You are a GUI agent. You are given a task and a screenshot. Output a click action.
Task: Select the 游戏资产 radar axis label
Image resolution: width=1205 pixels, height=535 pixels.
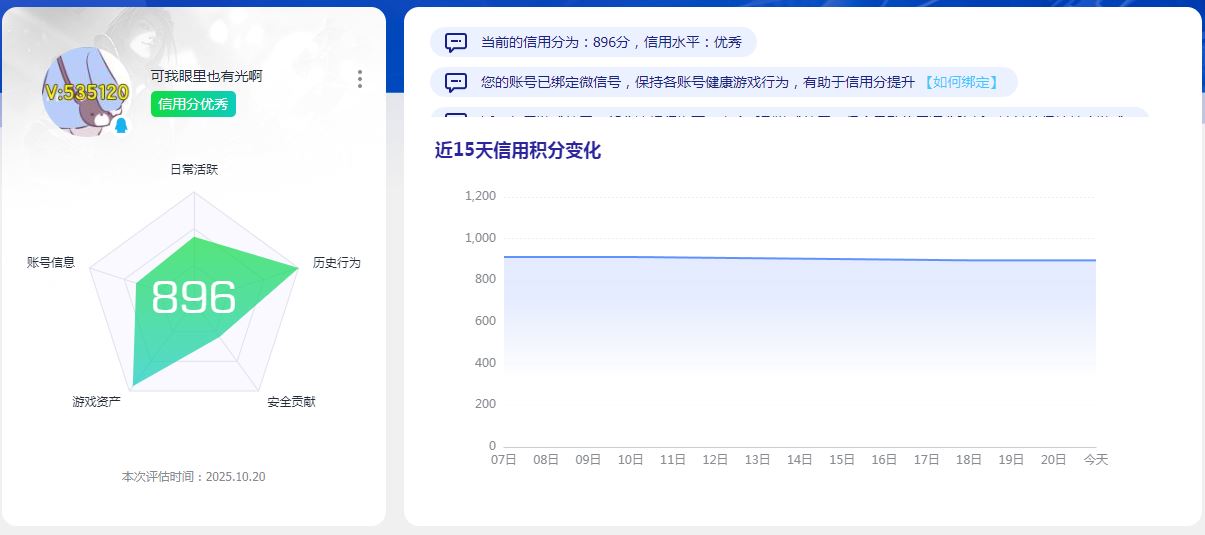96,401
